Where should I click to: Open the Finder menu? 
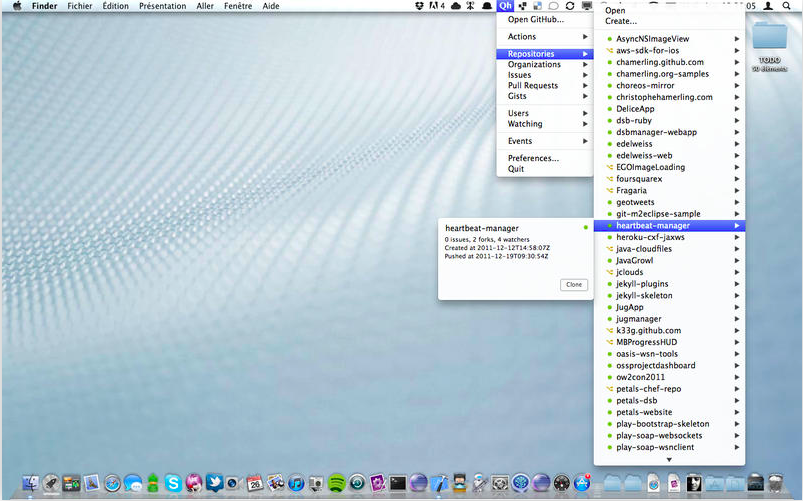[45, 6]
